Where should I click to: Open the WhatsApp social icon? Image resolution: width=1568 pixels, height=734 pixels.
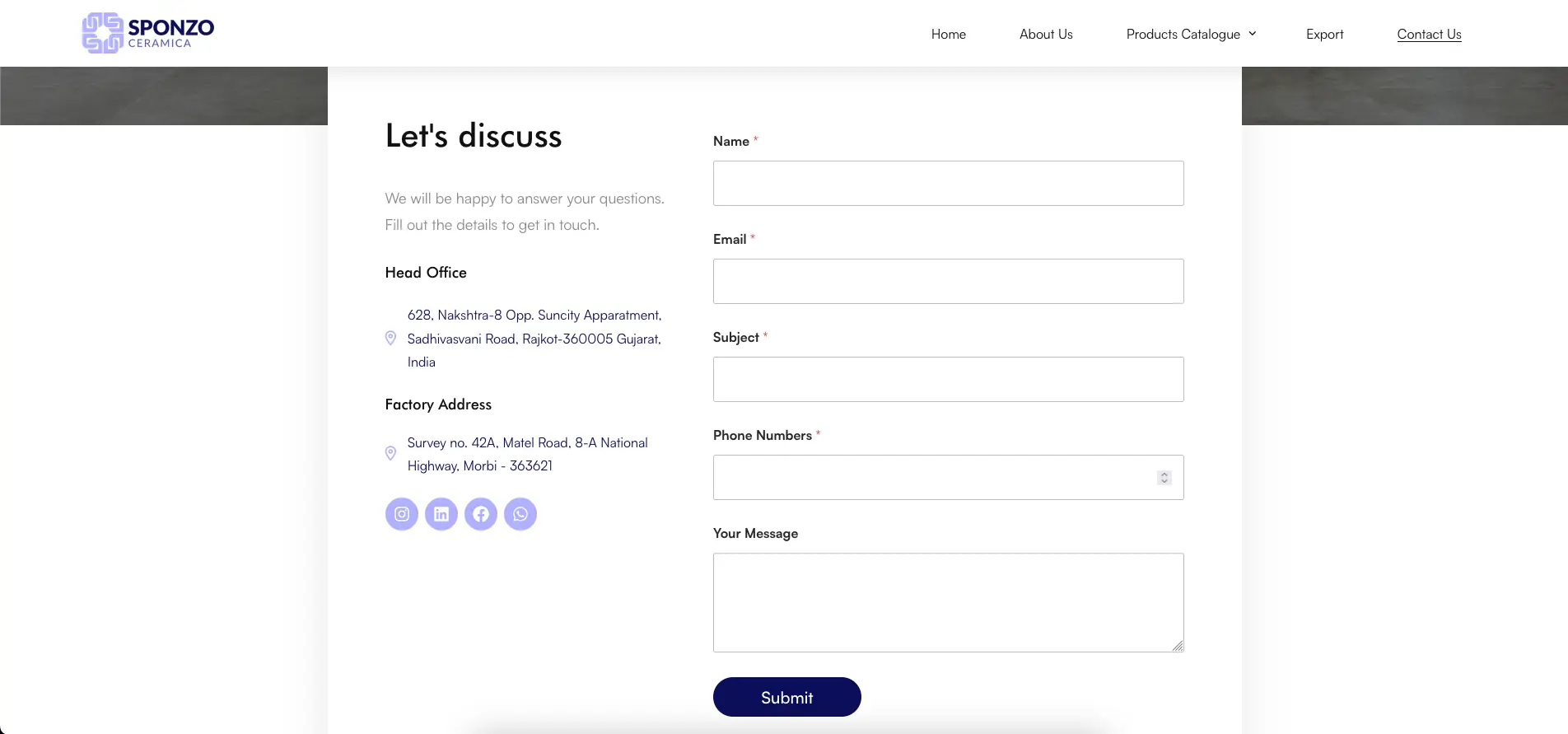pos(520,514)
